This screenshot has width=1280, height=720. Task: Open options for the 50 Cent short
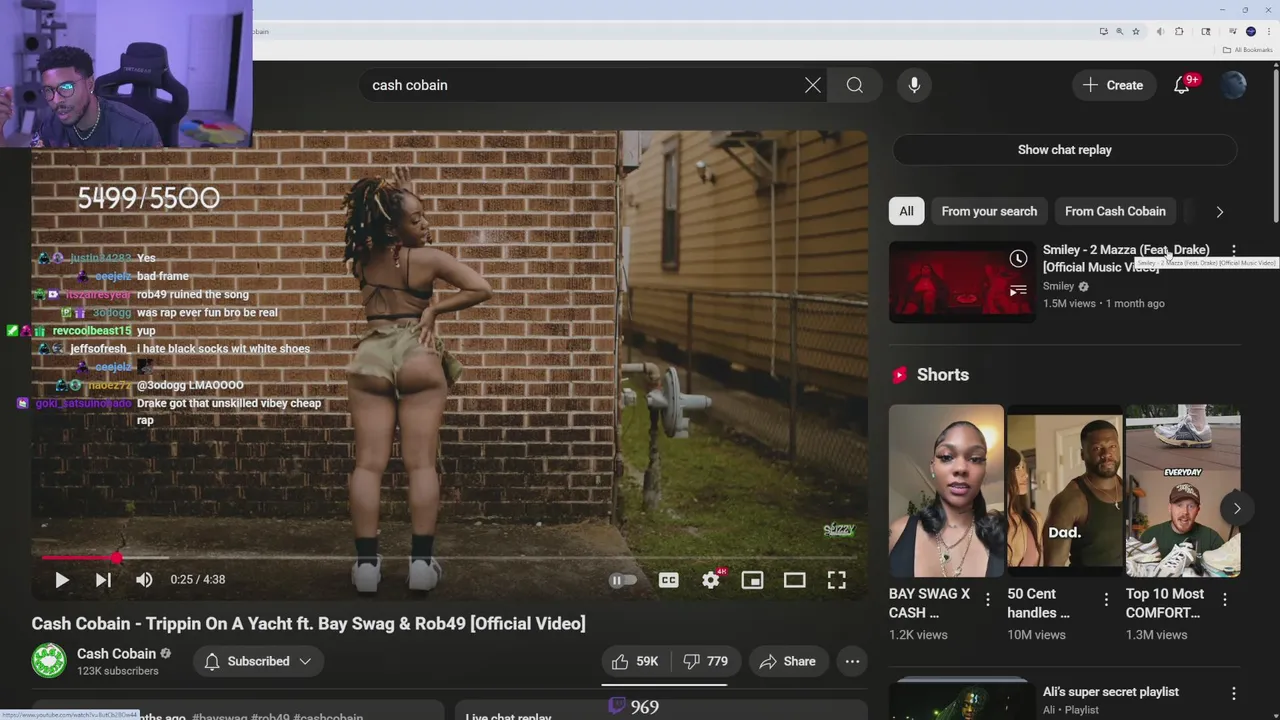[x=1106, y=599]
